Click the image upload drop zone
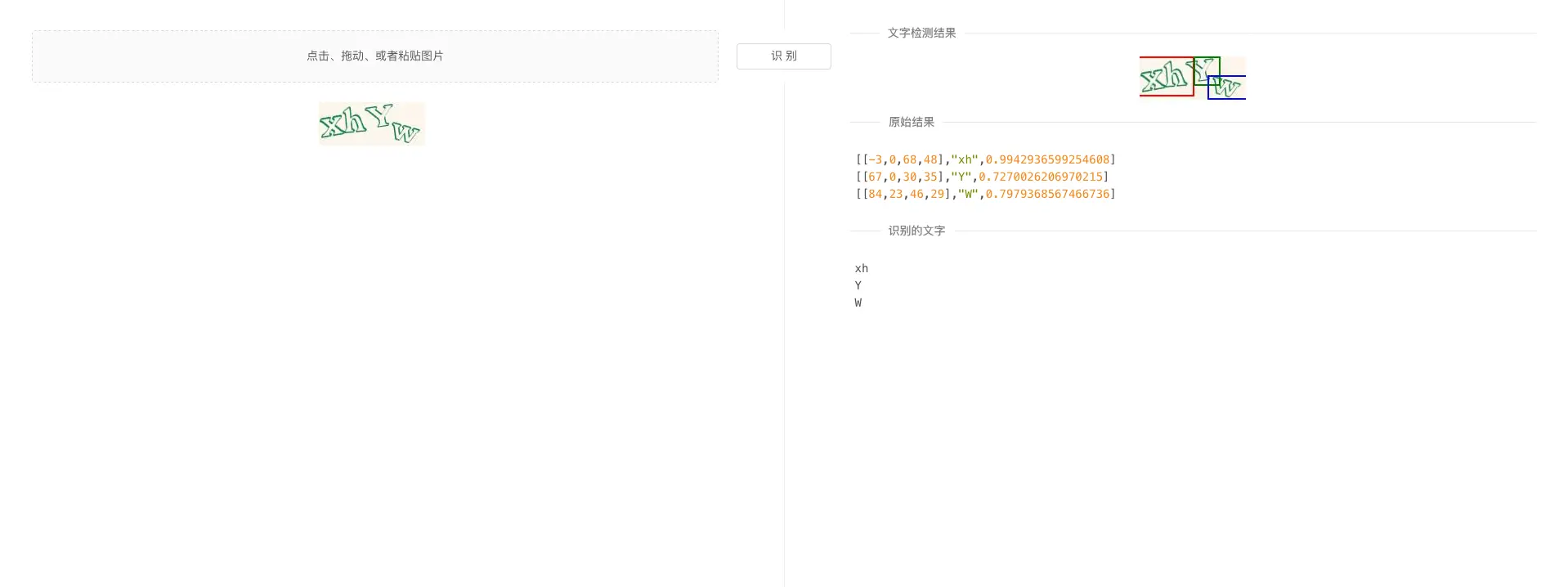This screenshot has height=587, width=1568. tap(375, 56)
